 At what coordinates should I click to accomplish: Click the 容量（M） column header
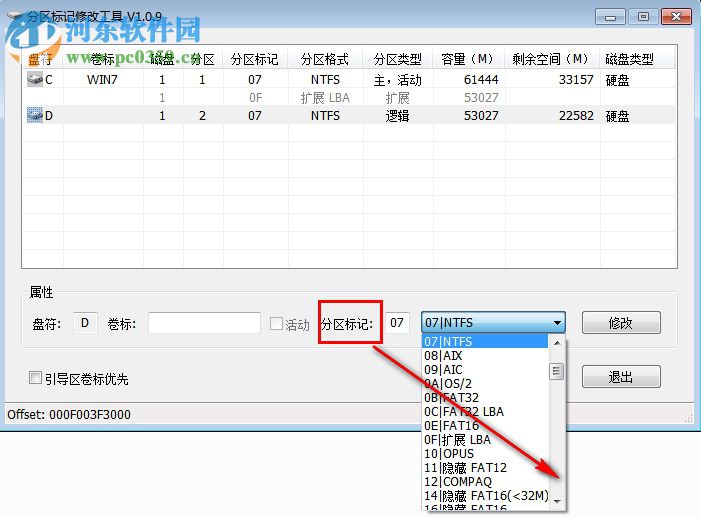tap(469, 59)
